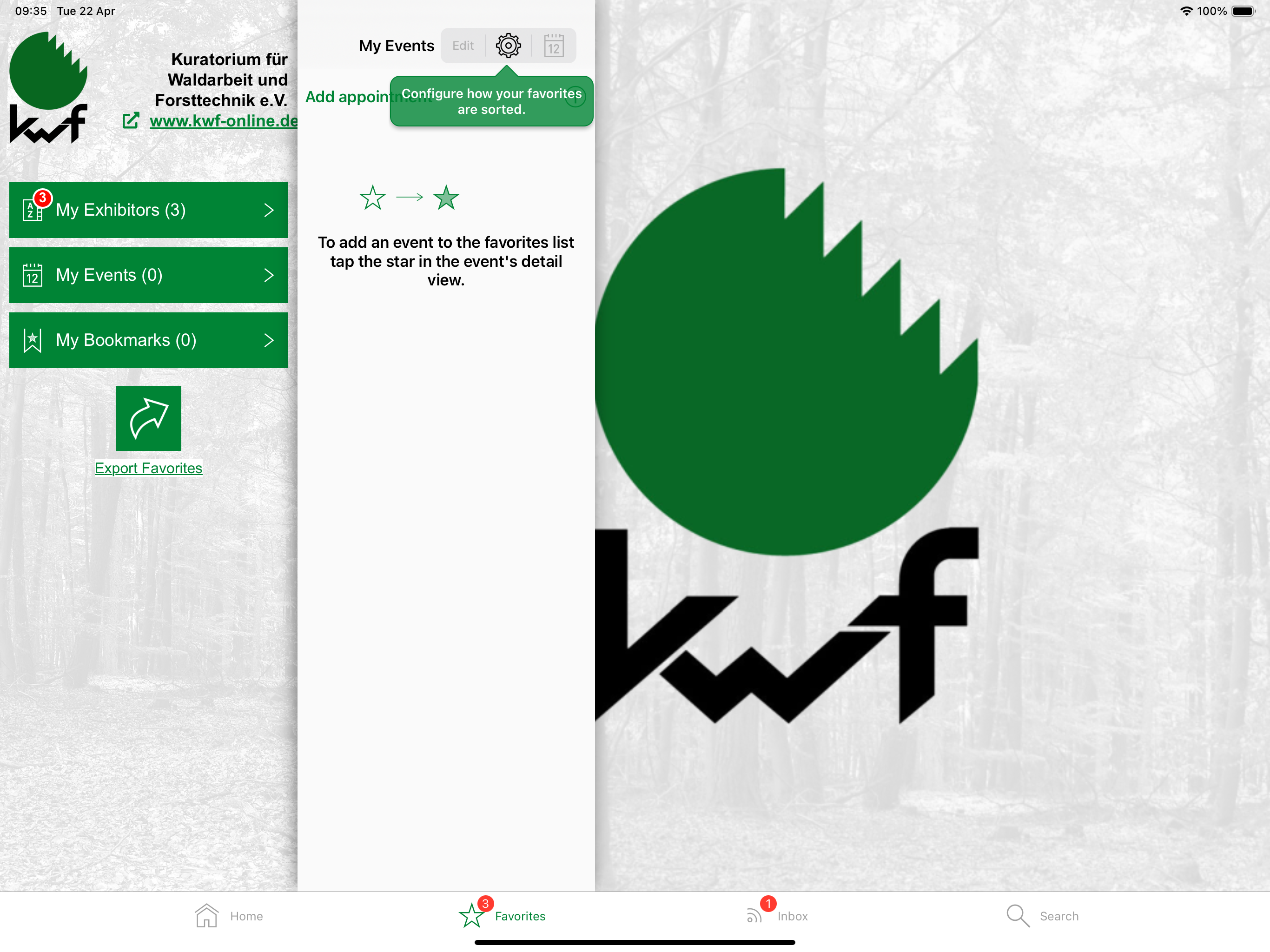Tap the empty star outline illustration
This screenshot has width=1270, height=952.
pyautogui.click(x=373, y=198)
